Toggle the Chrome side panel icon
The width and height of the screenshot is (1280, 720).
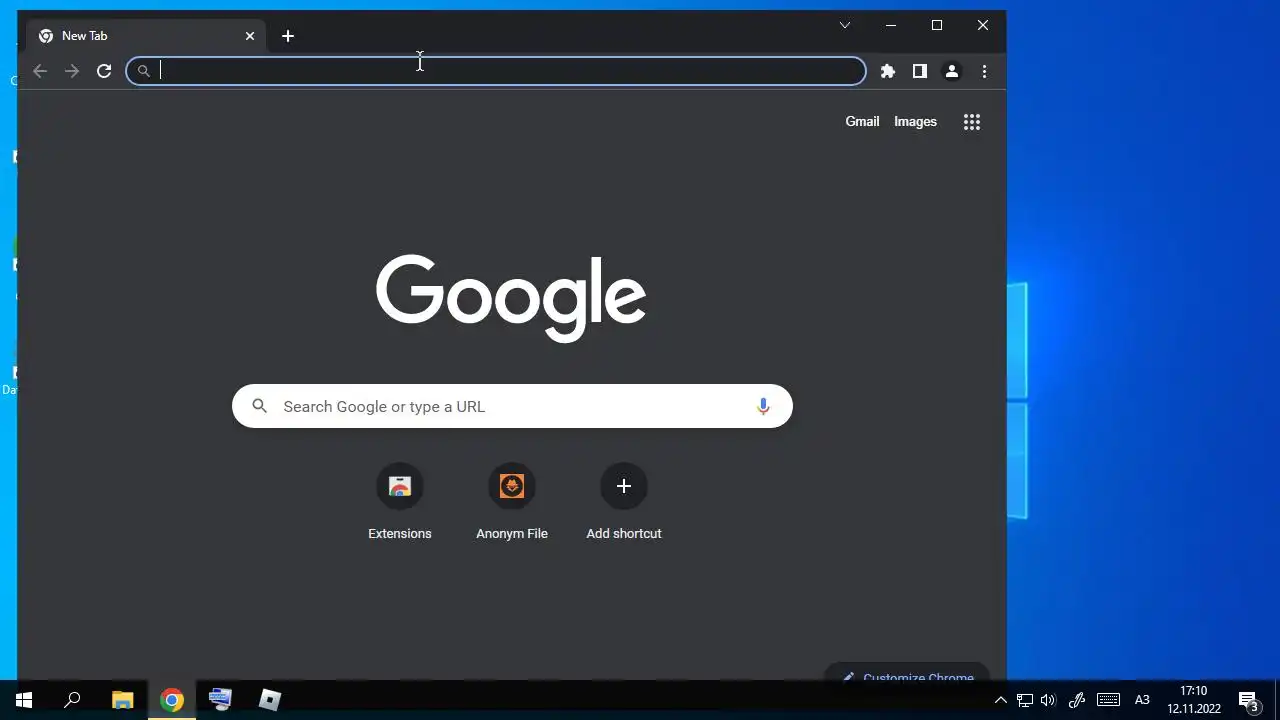pyautogui.click(x=920, y=71)
